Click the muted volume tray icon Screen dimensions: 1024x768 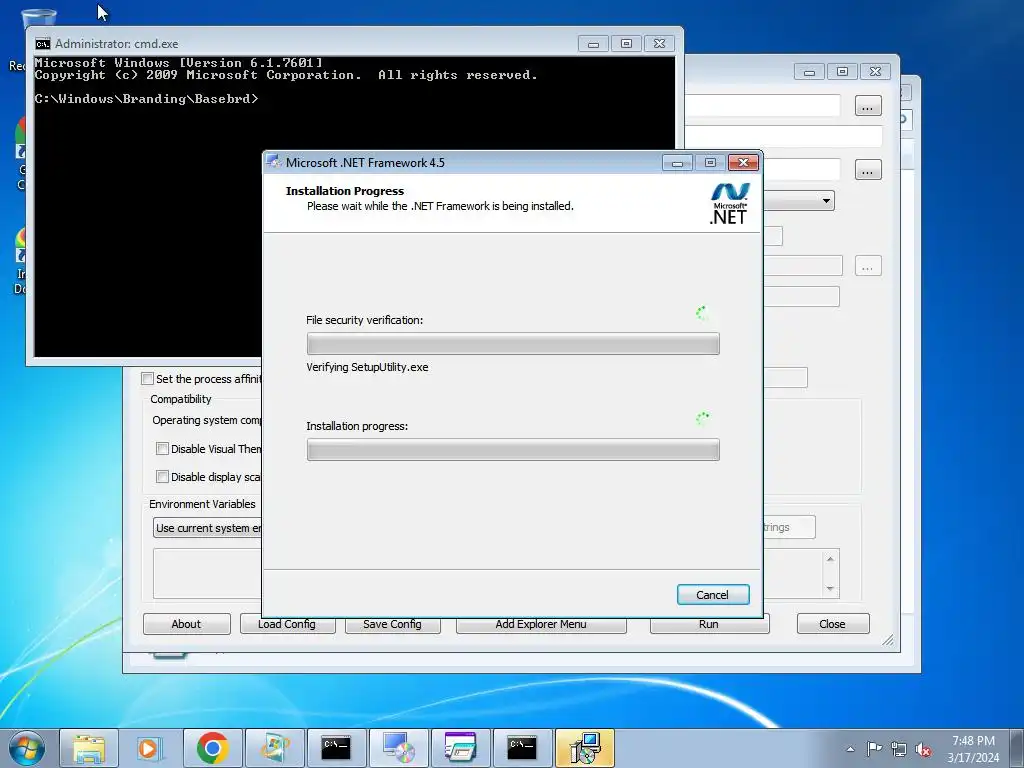[923, 749]
